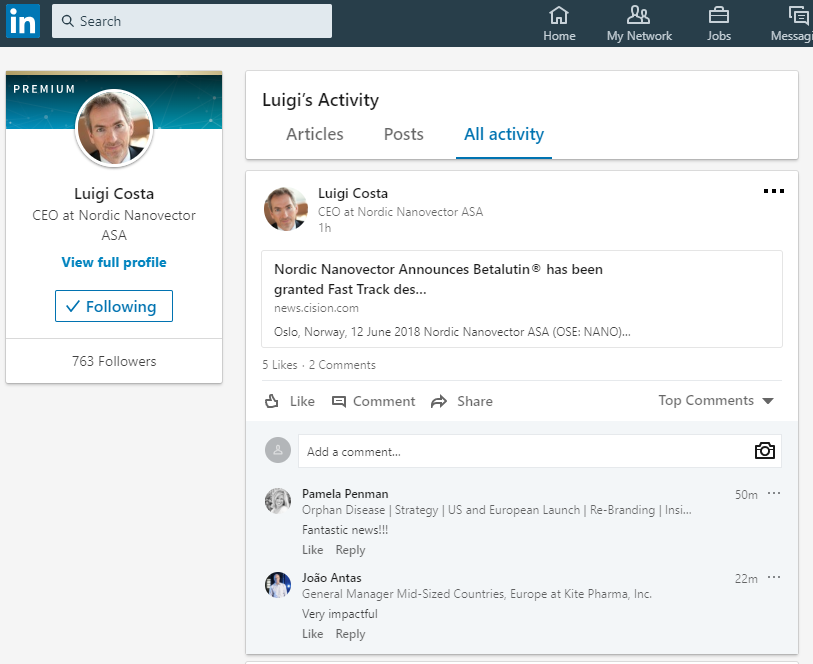This screenshot has width=813, height=664.
Task: Open the post's three-dot options menu
Action: tap(774, 191)
